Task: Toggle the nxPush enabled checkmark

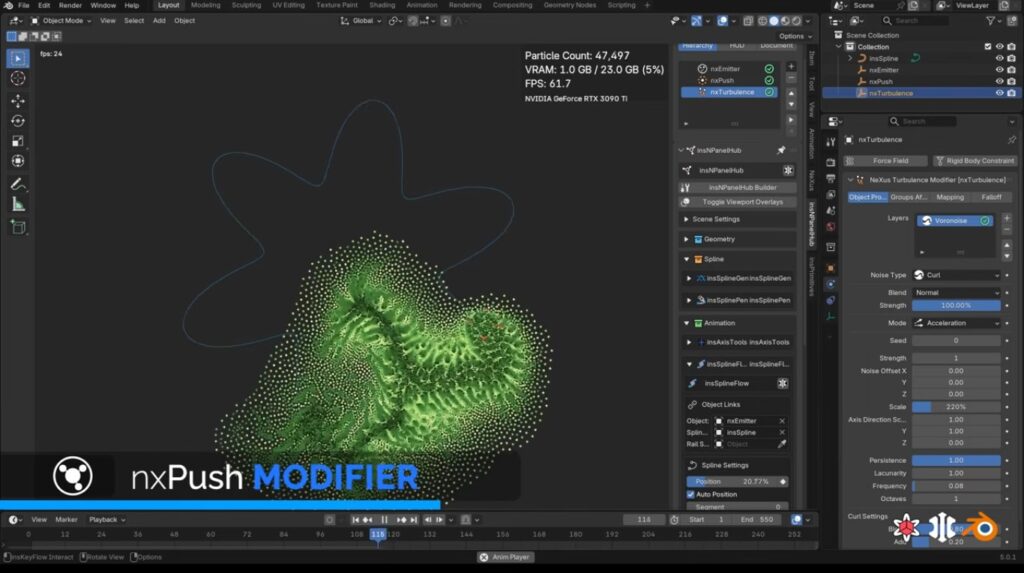Action: [769, 80]
